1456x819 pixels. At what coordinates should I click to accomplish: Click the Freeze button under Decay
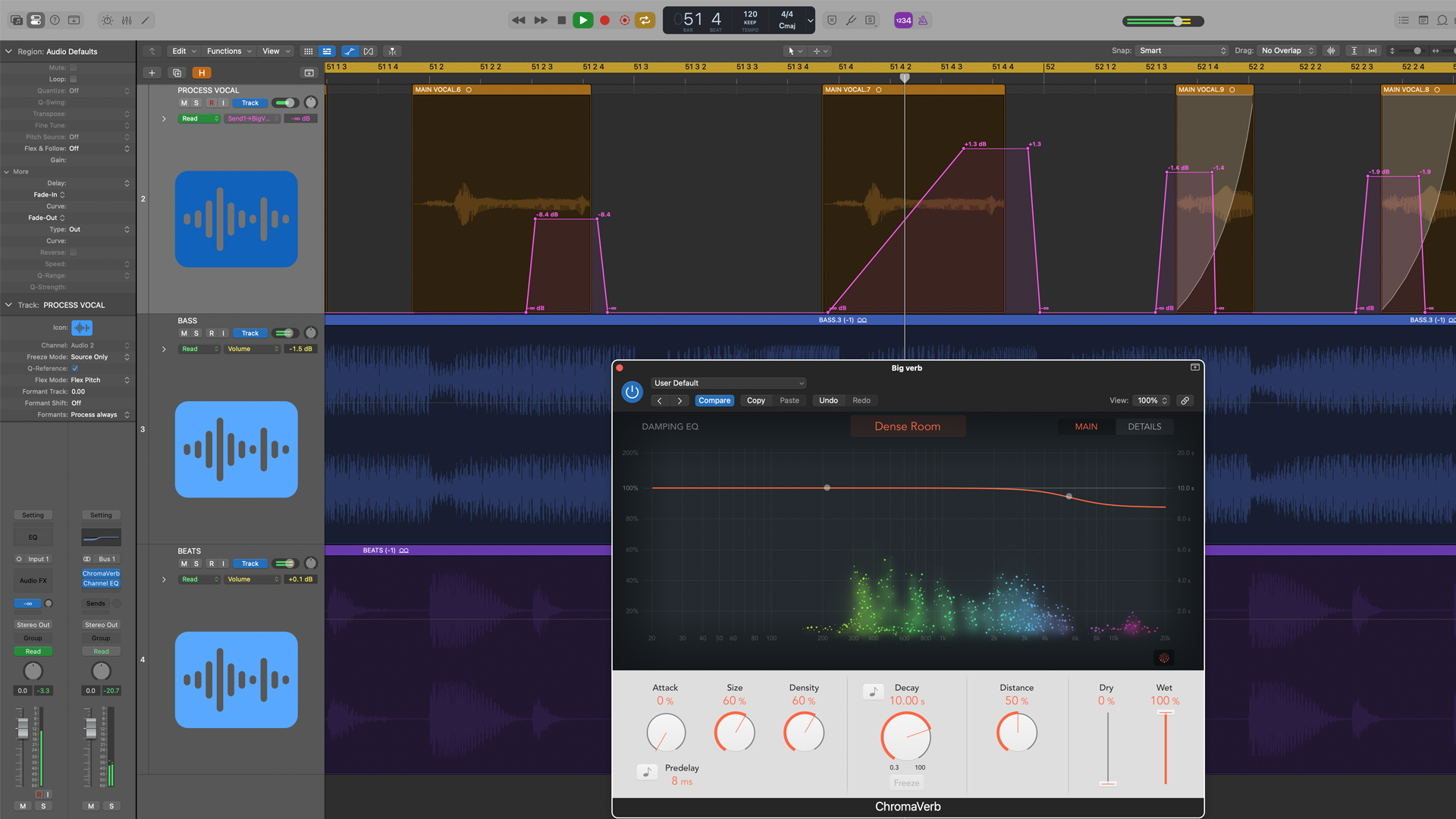pyautogui.click(x=906, y=783)
